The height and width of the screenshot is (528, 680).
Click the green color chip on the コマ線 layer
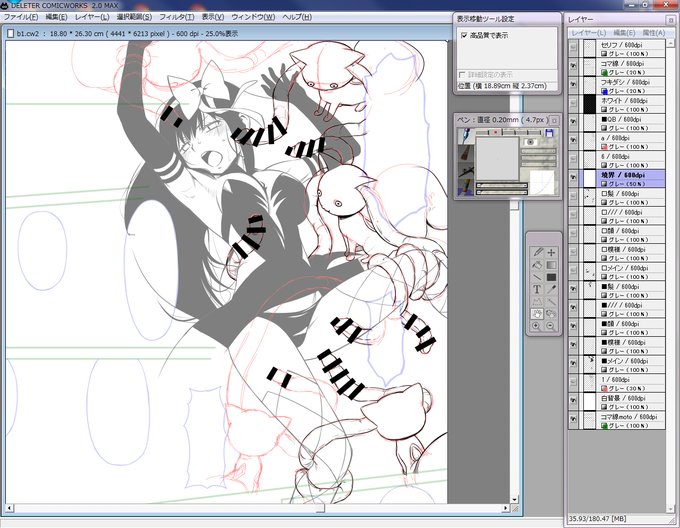(605, 73)
